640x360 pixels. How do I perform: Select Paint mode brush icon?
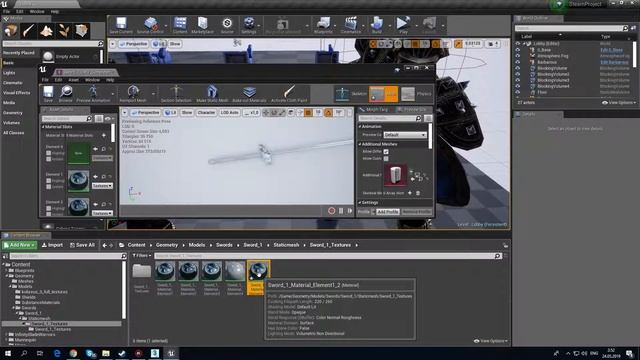(x=29, y=30)
